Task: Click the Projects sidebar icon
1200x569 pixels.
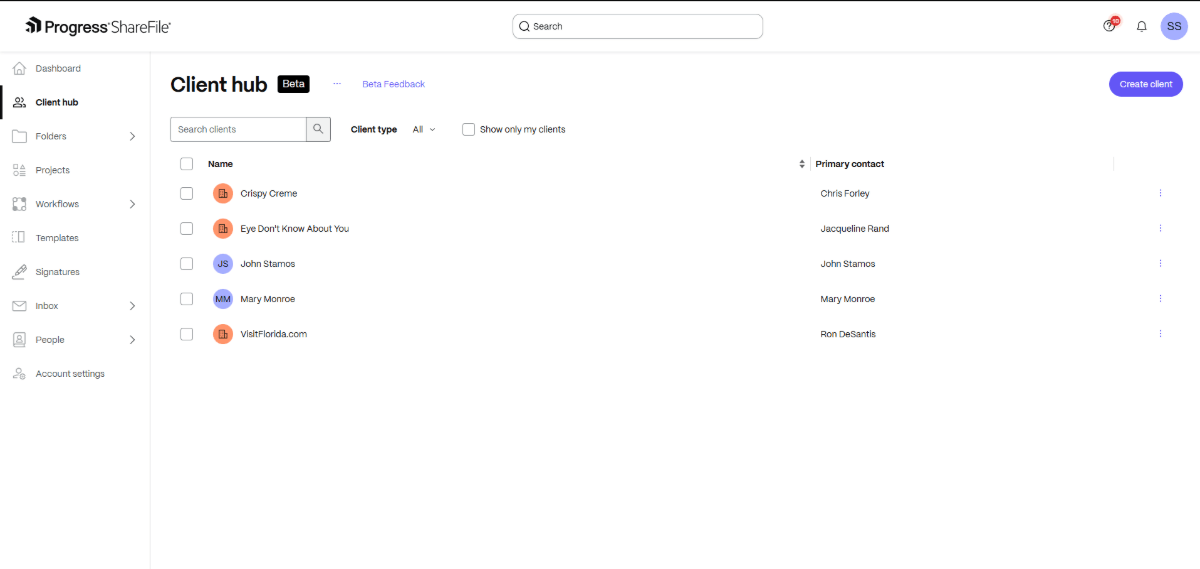Action: coord(19,170)
